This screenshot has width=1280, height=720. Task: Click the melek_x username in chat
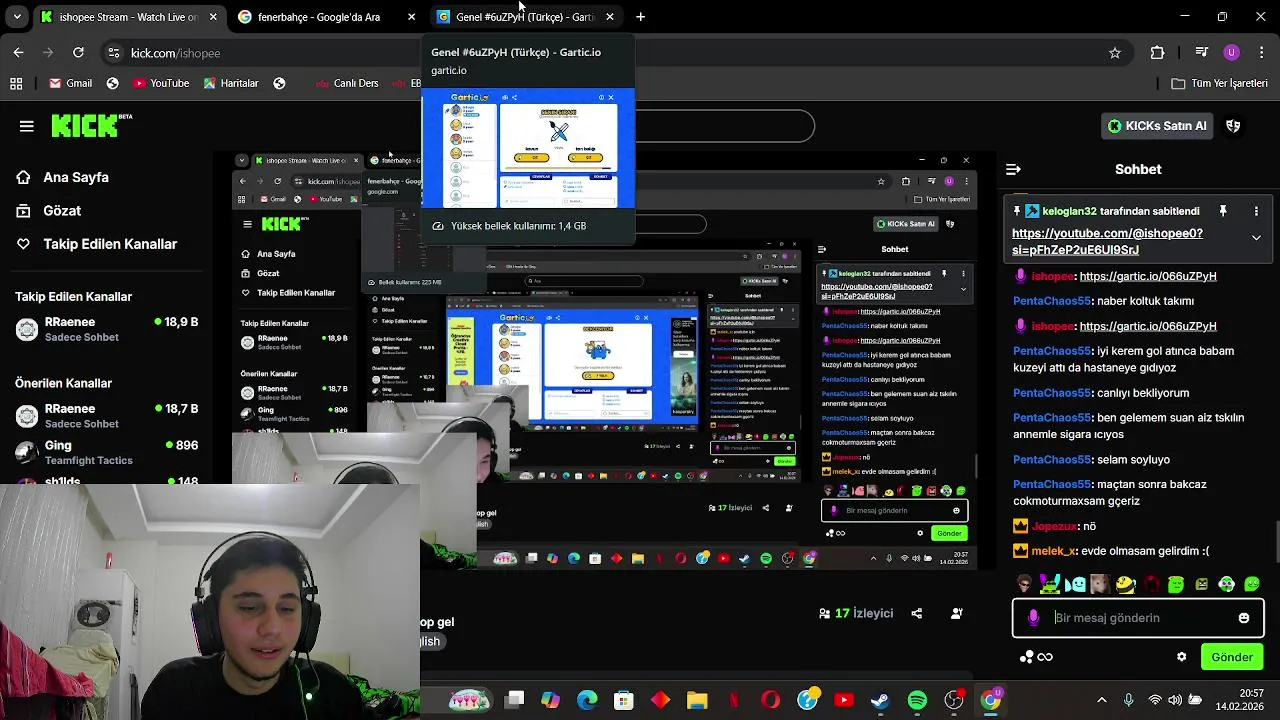[x=1054, y=551]
